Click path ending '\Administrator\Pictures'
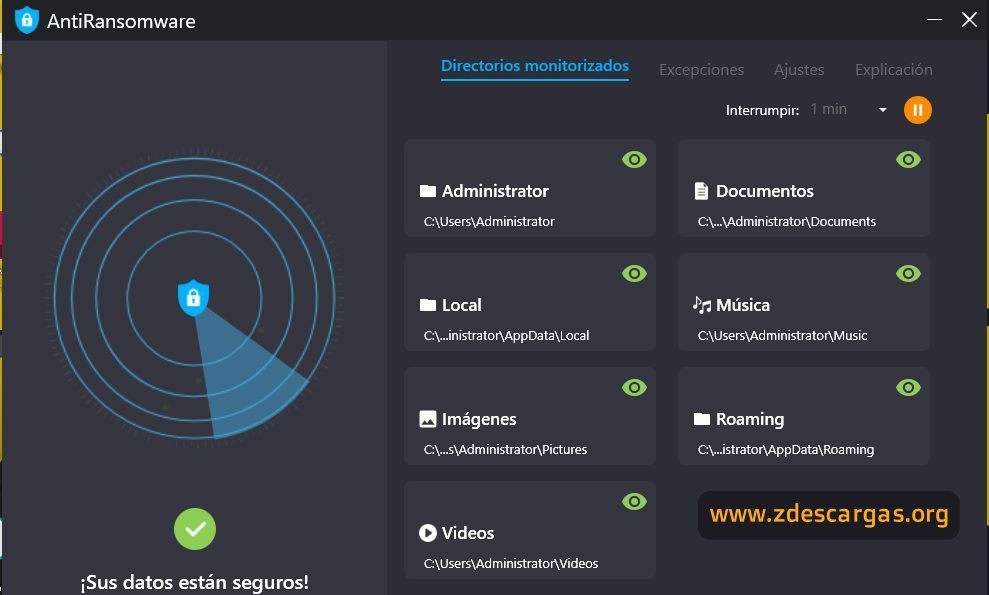The image size is (989, 595). (x=505, y=450)
